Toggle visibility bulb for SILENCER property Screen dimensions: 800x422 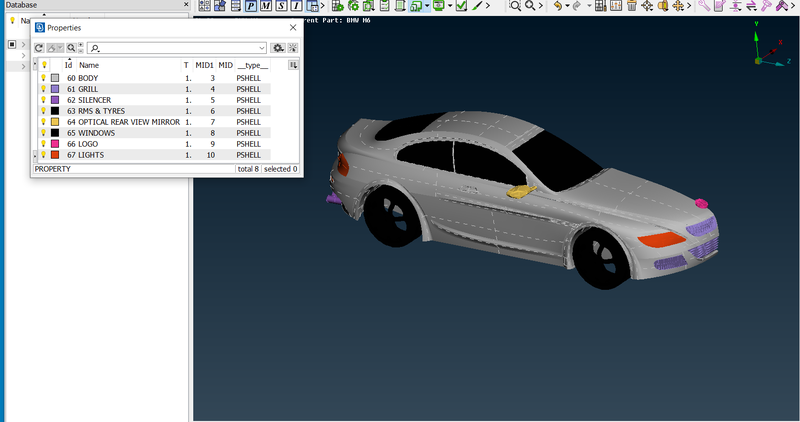click(x=43, y=100)
